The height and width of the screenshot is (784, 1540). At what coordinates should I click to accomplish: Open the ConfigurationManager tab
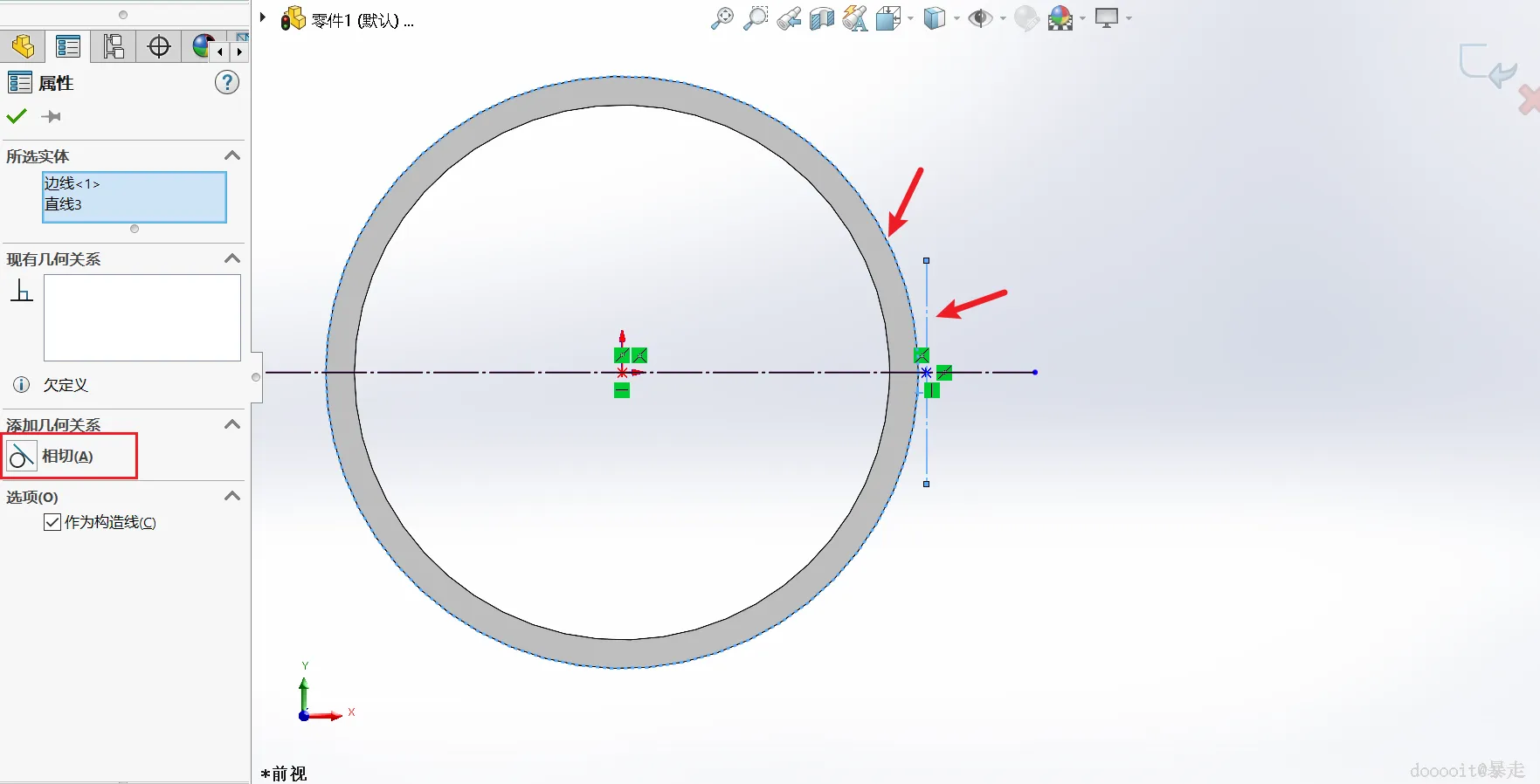coord(114,46)
